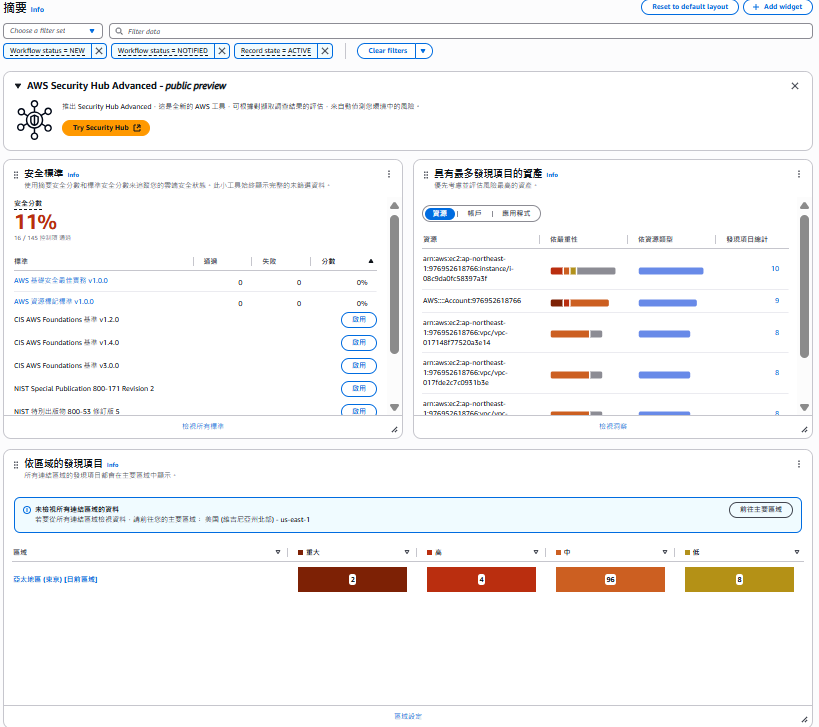Viewport: 819px width, 727px height.
Task: Click resize handle of 依區域的發現項目 widget
Action: click(804, 720)
